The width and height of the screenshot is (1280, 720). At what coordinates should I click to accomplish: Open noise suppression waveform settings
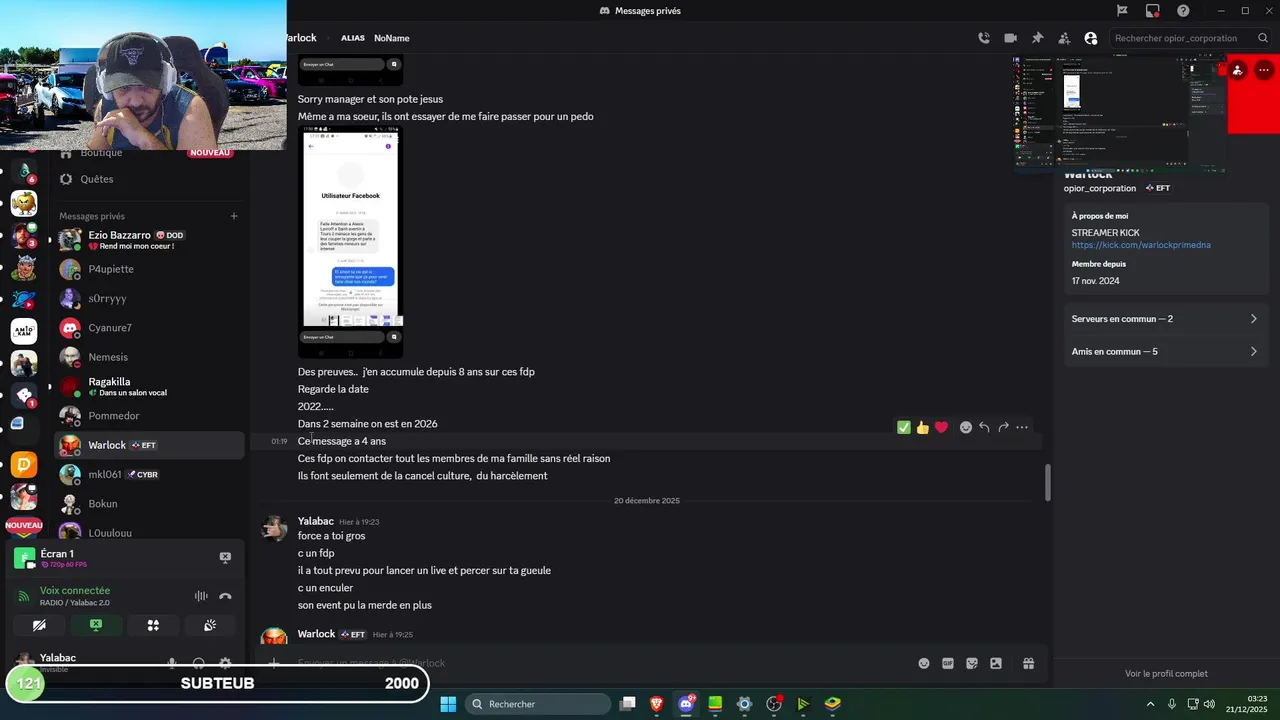coord(201,596)
